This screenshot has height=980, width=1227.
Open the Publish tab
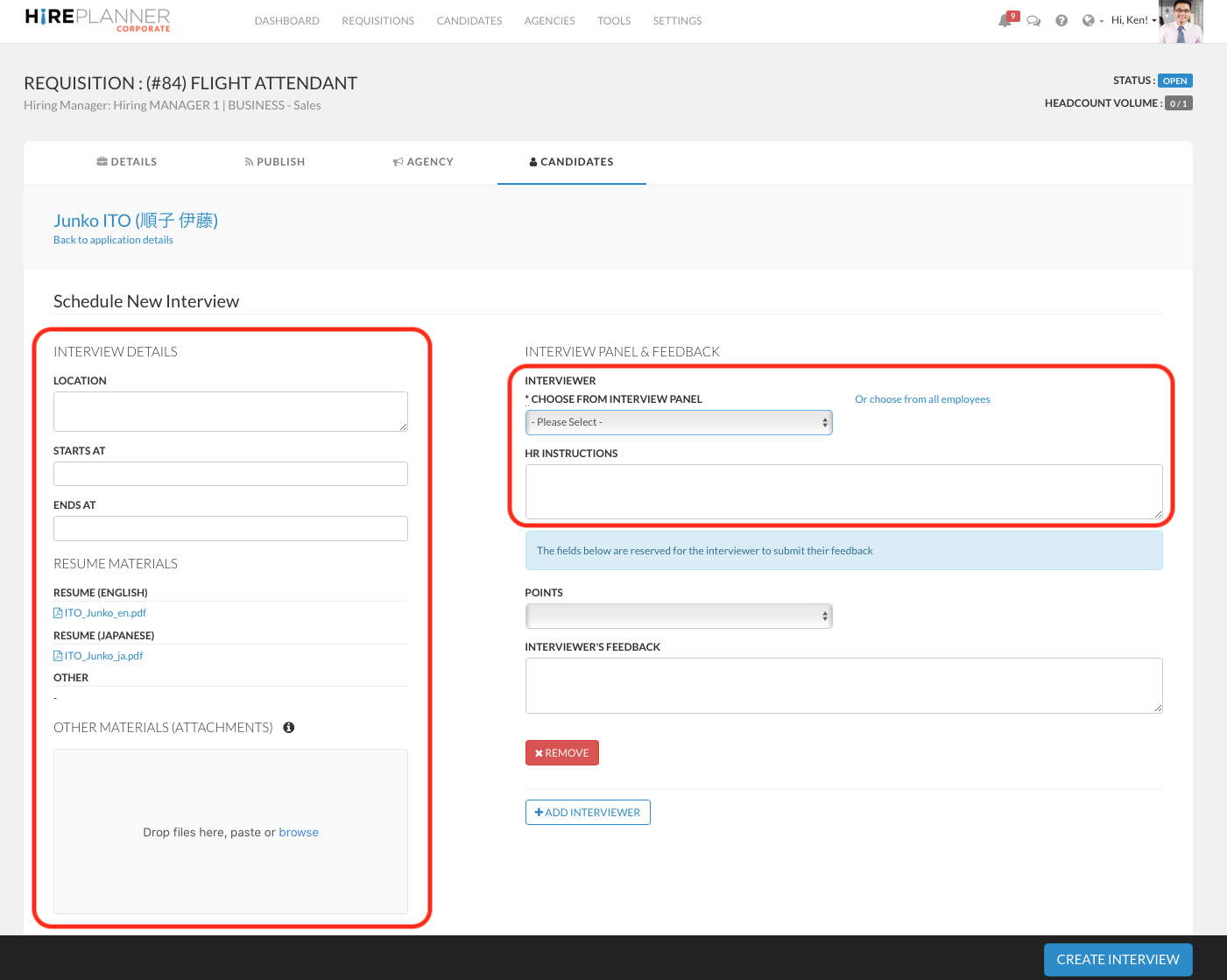(275, 162)
